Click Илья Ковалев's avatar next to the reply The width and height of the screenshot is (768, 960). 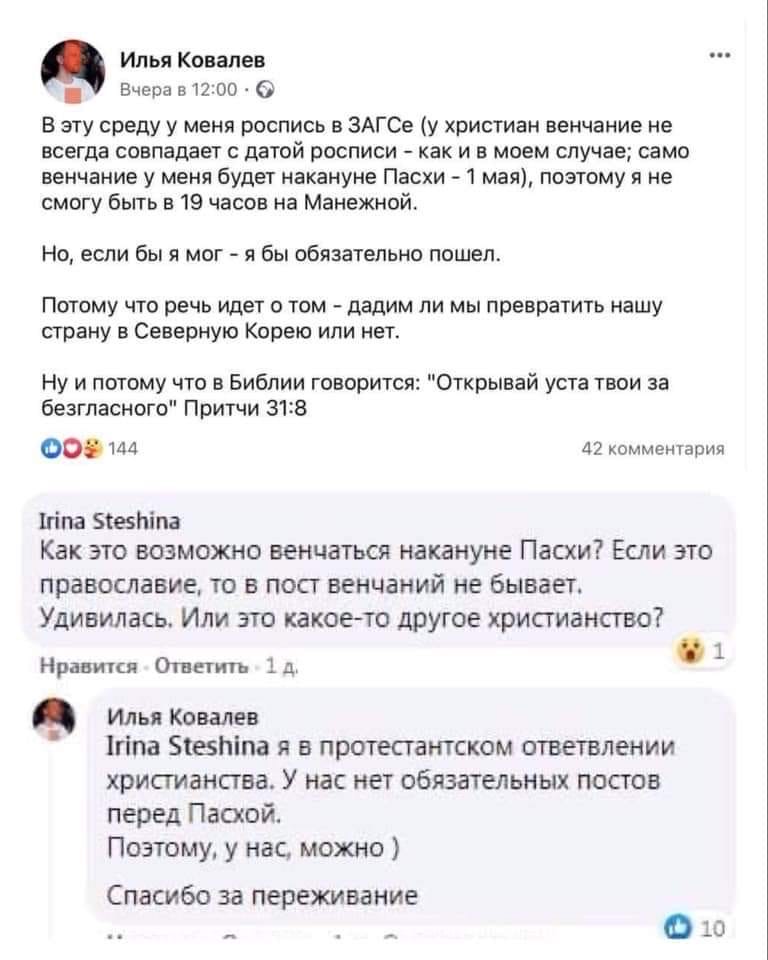coord(54,719)
